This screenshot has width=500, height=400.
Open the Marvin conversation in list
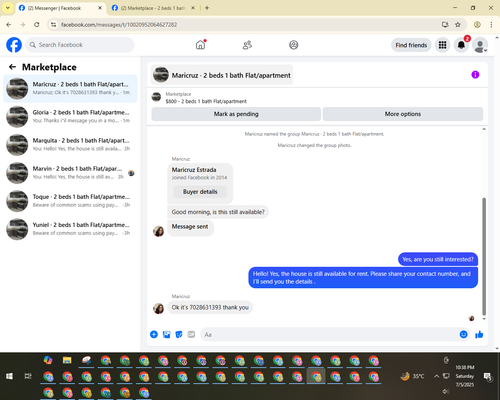pyautogui.click(x=70, y=173)
